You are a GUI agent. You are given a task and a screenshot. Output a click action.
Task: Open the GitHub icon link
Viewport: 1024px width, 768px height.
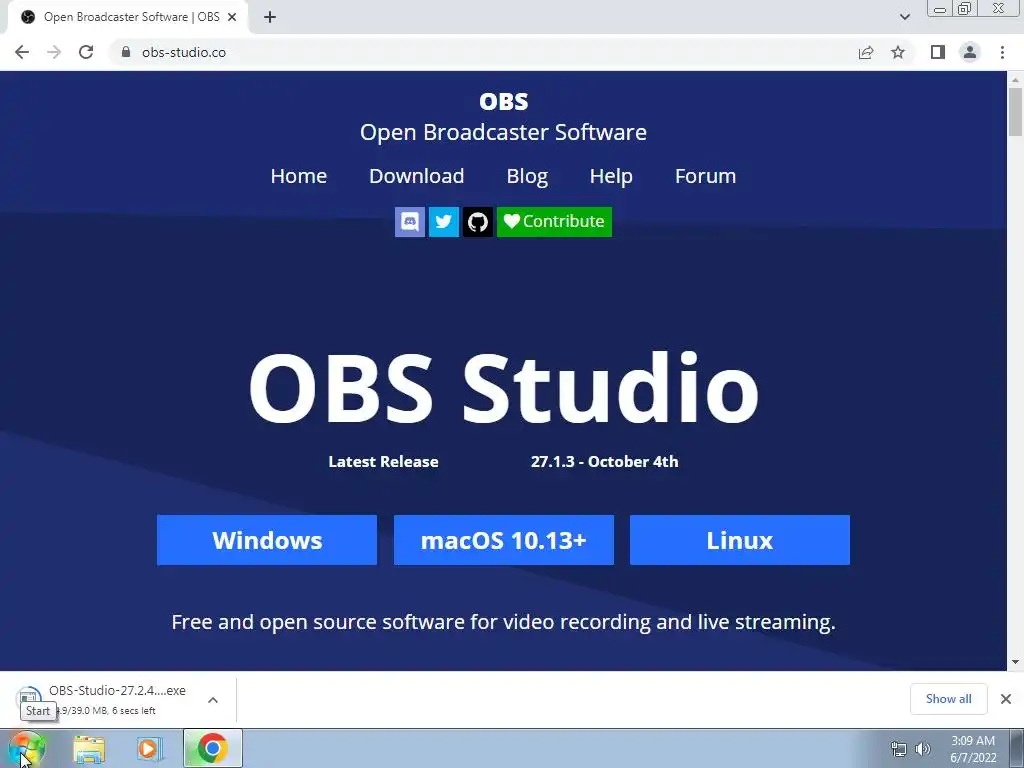[x=477, y=222]
